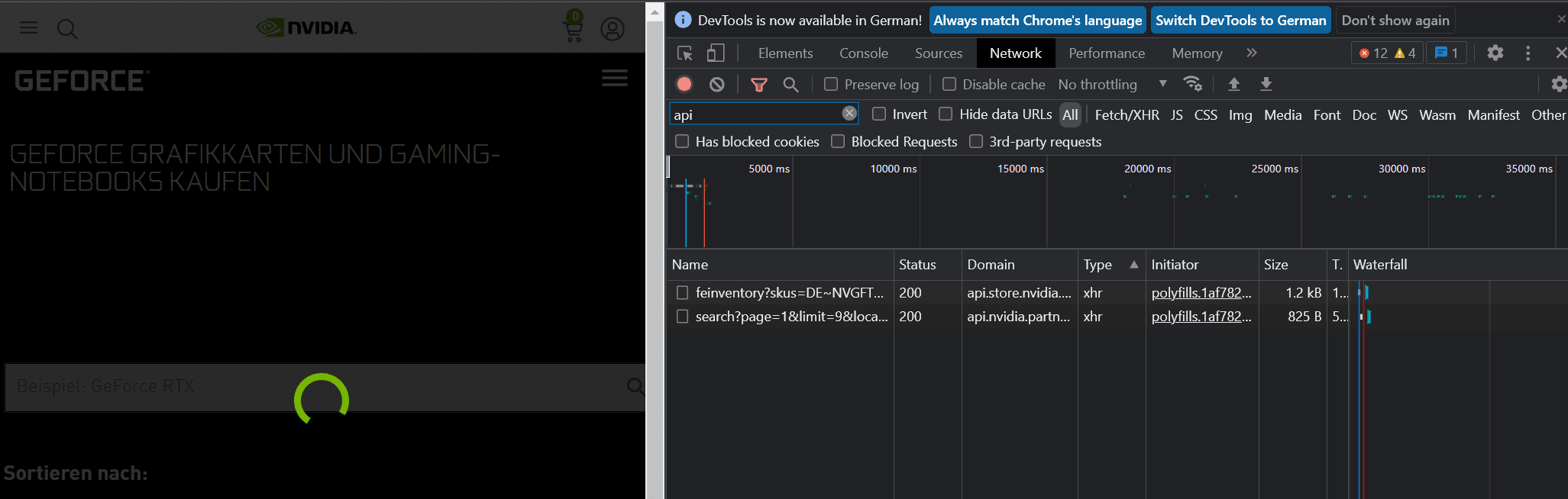The width and height of the screenshot is (1568, 499).
Task: Toggle the device toolbar icon
Action: [716, 53]
